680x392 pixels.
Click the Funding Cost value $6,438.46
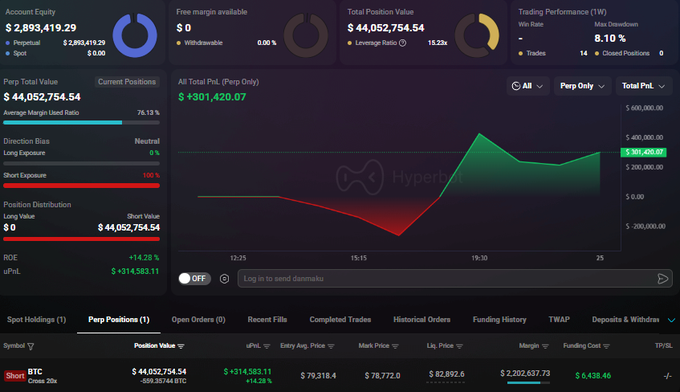593,376
